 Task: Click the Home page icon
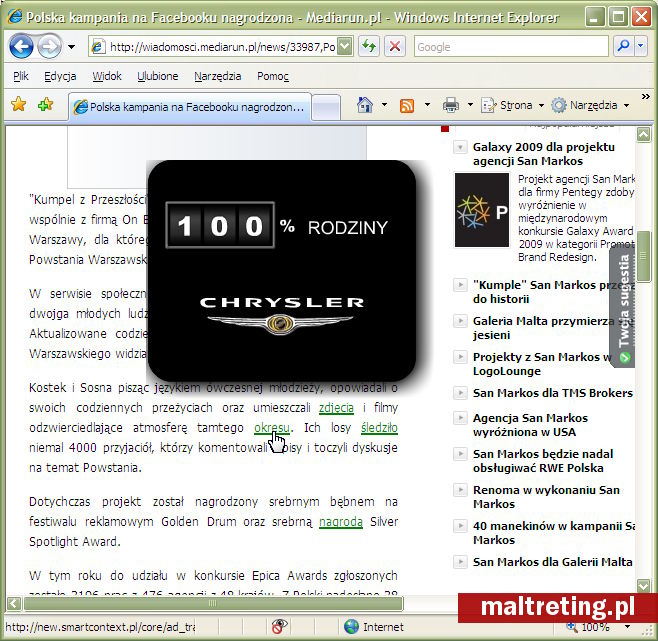tap(364, 105)
